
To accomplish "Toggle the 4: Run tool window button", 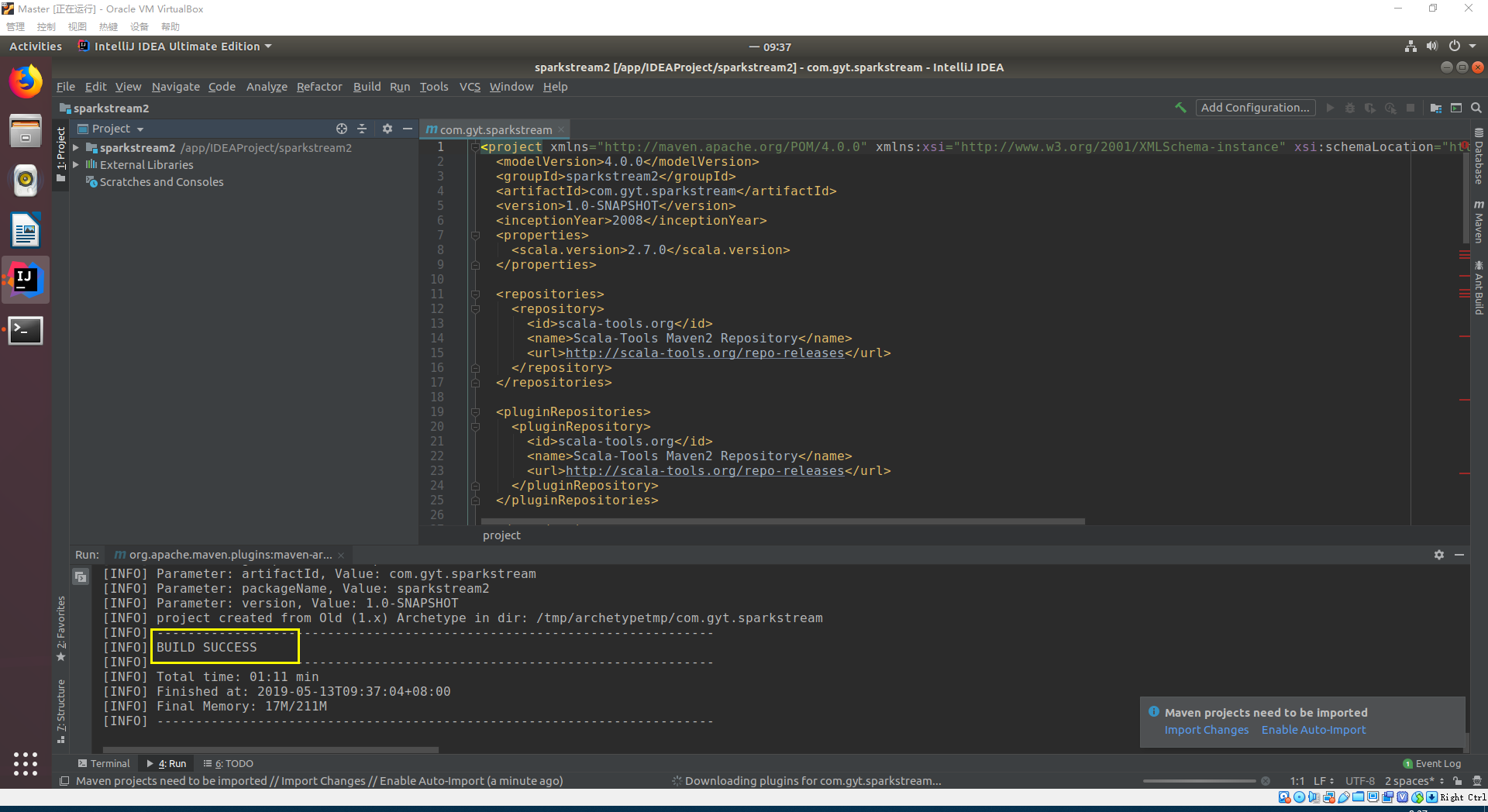I will pyautogui.click(x=167, y=763).
